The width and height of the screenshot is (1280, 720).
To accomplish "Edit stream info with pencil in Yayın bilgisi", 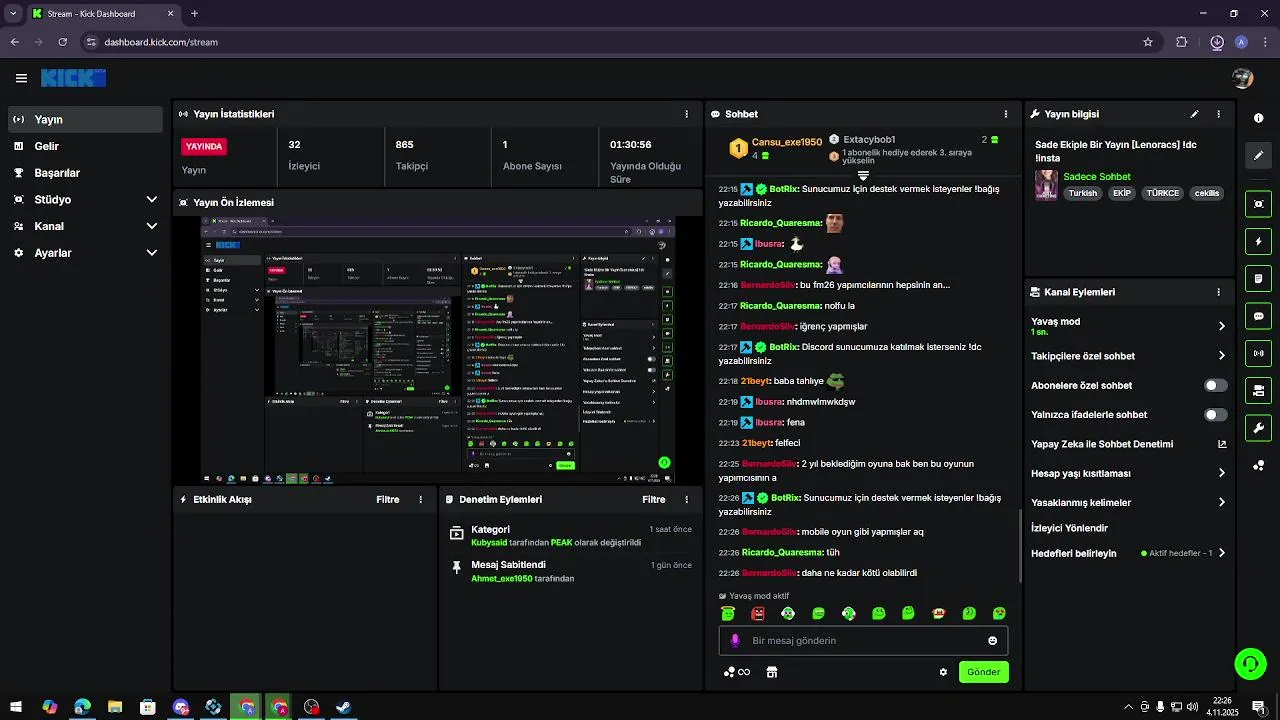I will (x=1194, y=114).
